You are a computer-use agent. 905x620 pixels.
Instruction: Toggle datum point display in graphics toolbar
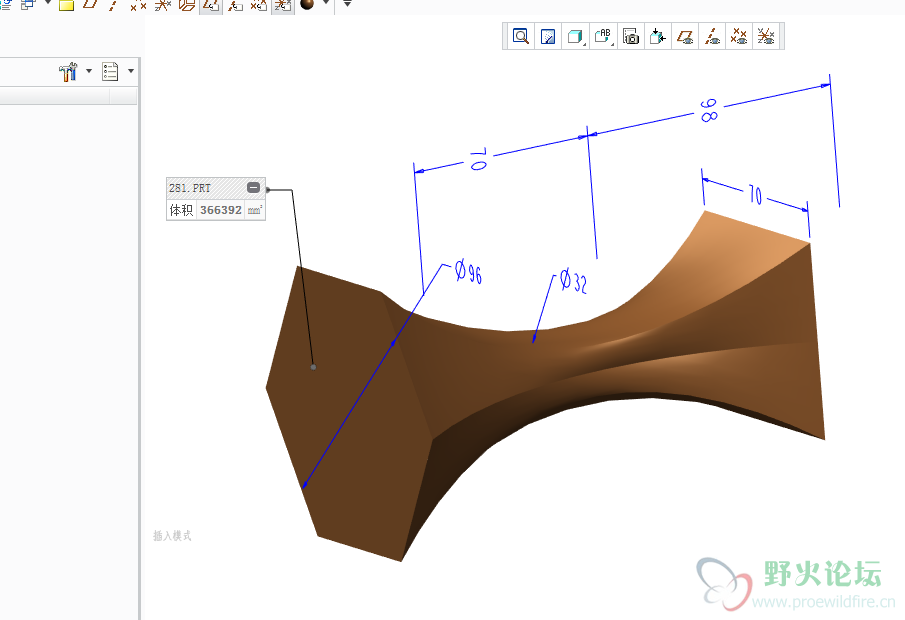(x=739, y=36)
